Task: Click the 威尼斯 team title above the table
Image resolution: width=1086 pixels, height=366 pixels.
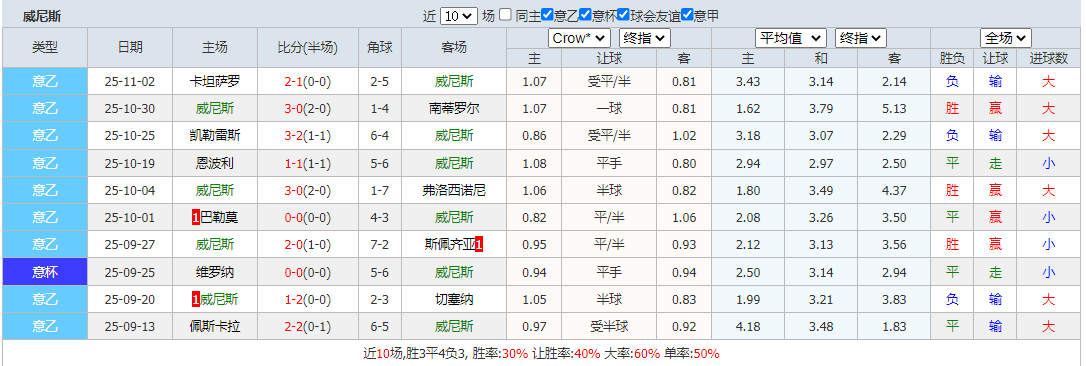Action: pyautogui.click(x=42, y=16)
